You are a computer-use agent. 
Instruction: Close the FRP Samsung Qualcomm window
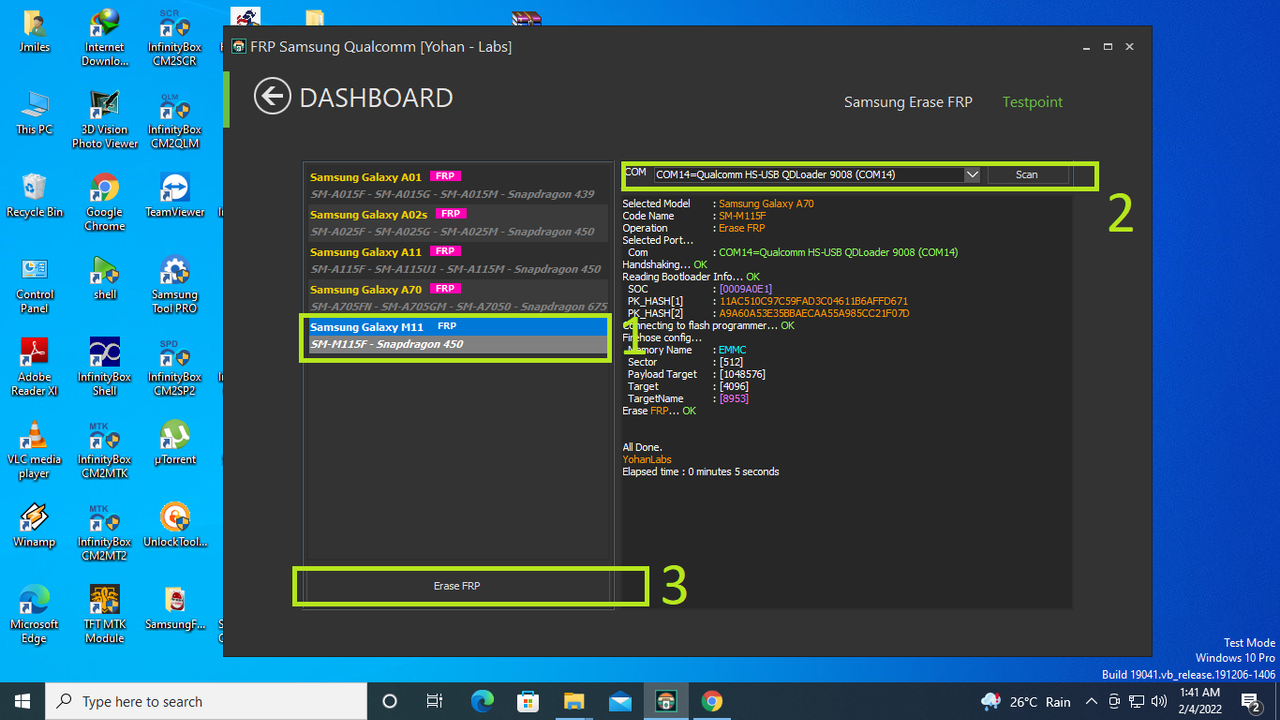1130,47
